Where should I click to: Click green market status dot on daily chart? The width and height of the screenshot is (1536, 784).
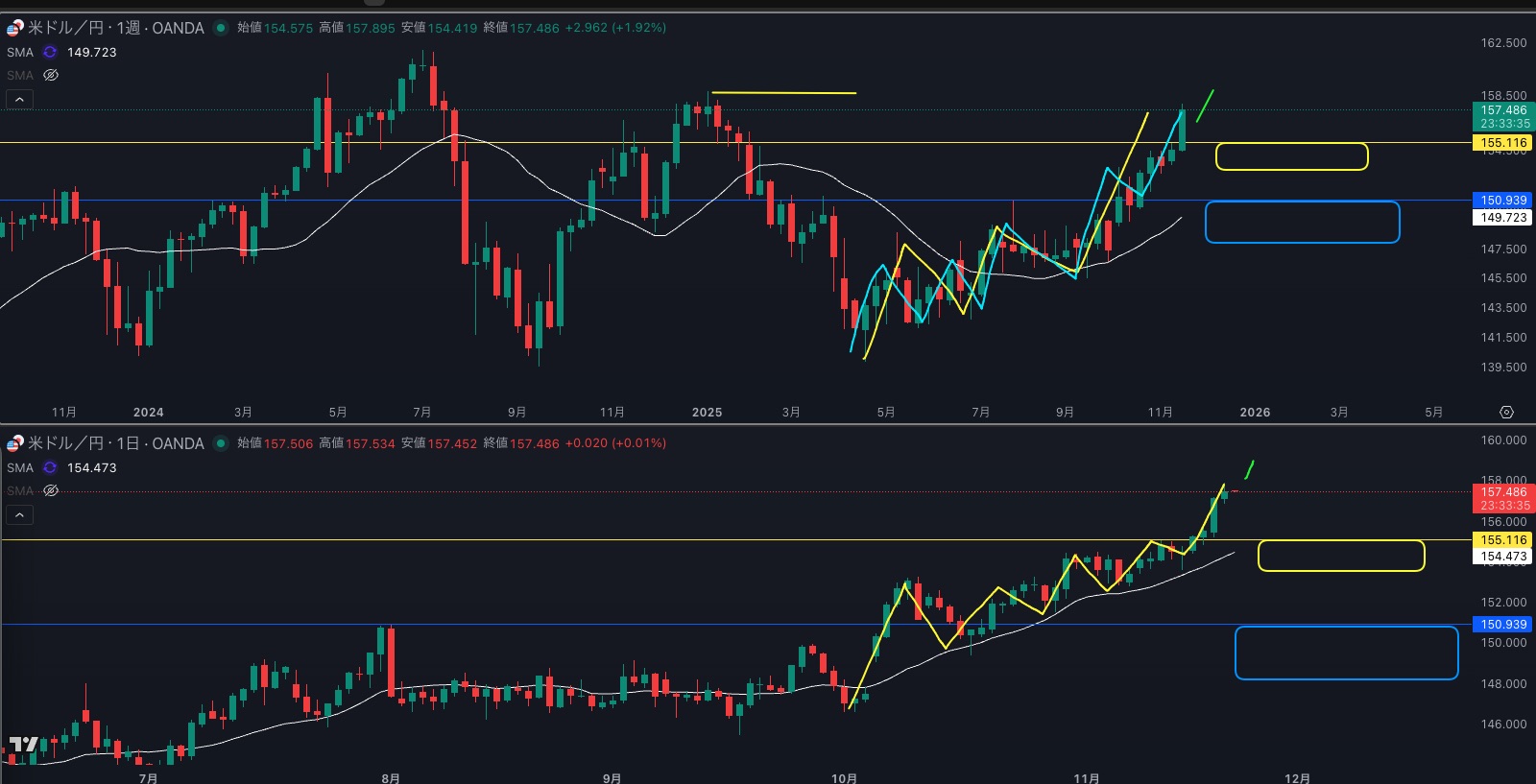point(221,443)
